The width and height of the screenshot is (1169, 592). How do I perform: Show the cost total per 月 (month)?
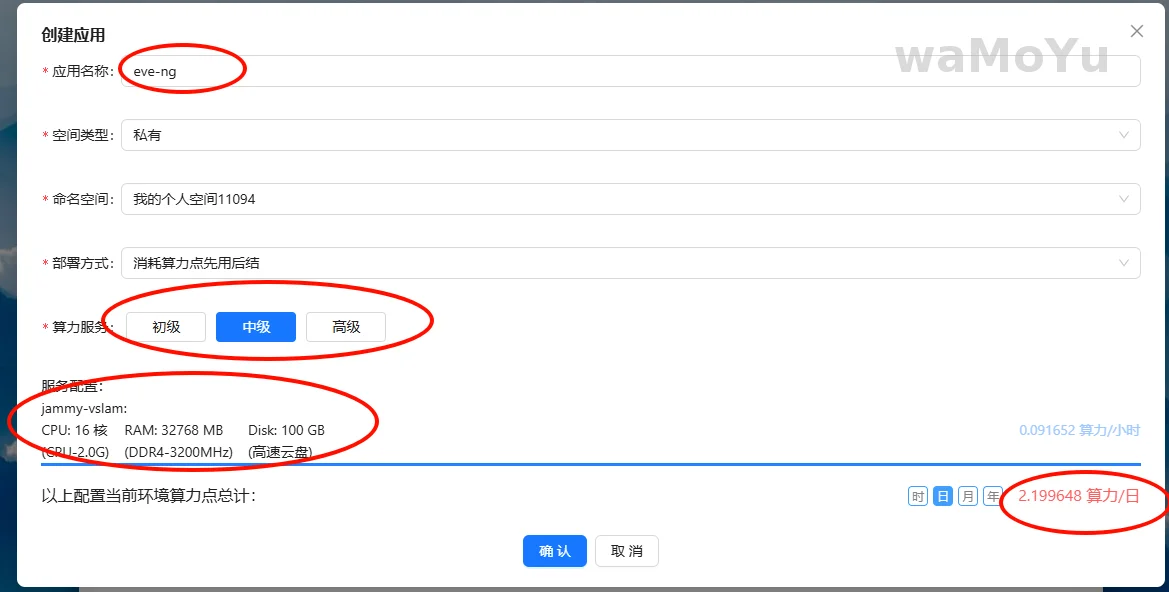968,496
